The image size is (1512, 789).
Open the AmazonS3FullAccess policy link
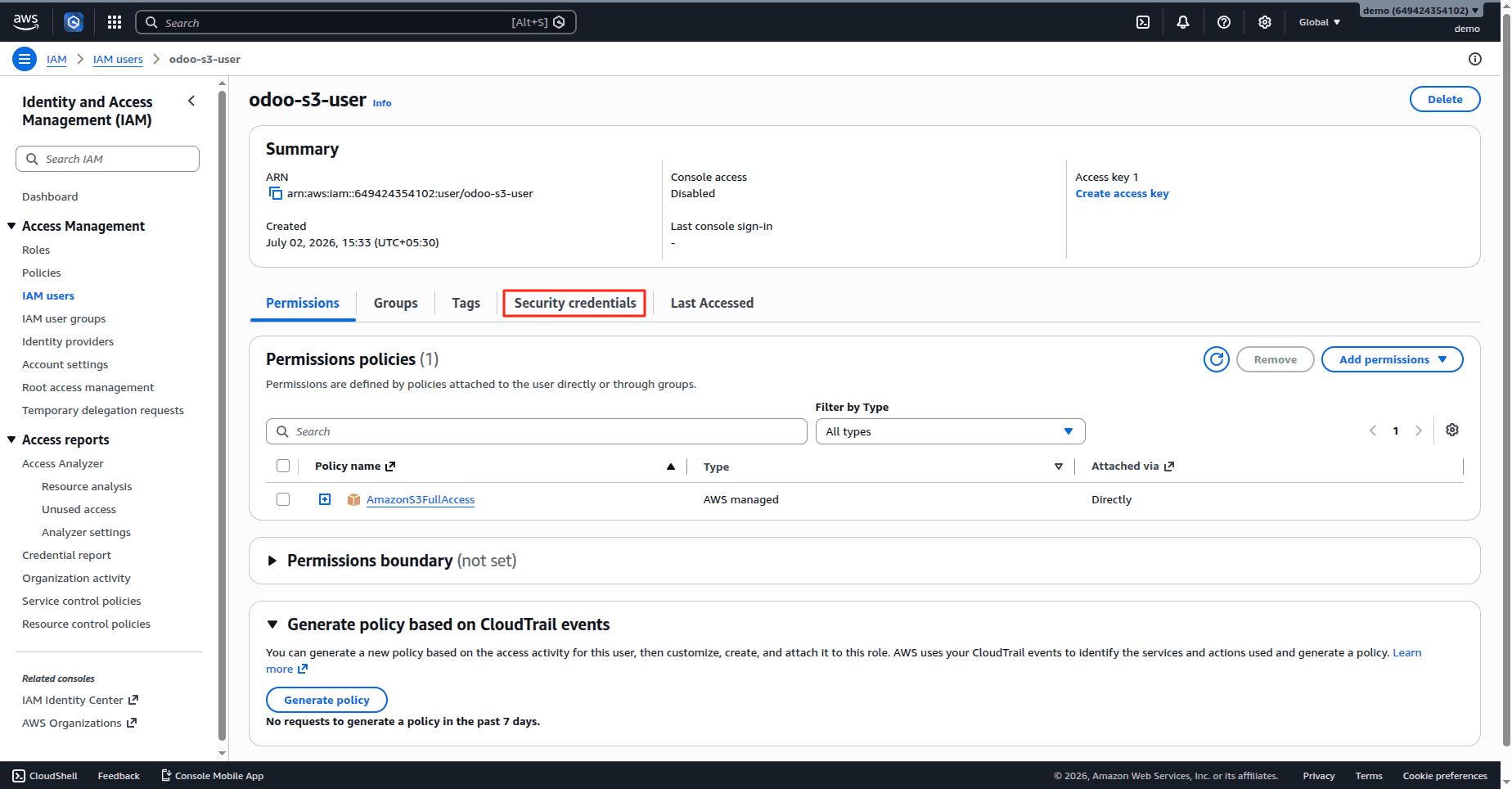tap(421, 499)
